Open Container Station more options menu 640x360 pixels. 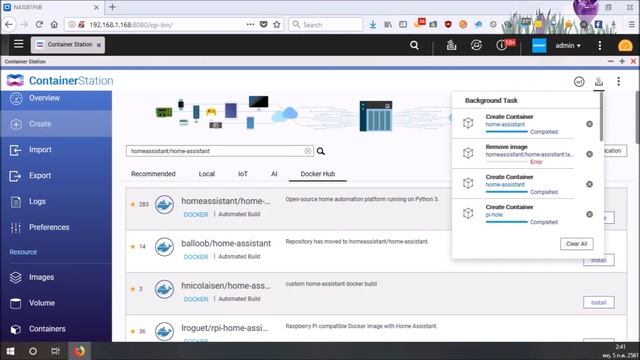[618, 81]
